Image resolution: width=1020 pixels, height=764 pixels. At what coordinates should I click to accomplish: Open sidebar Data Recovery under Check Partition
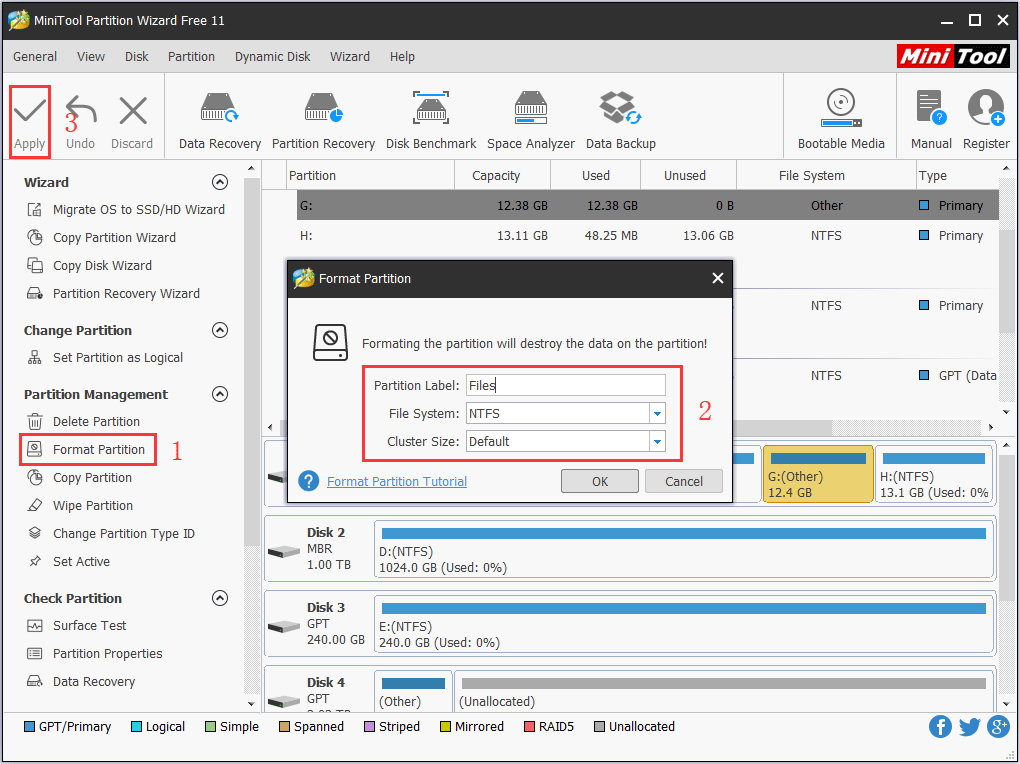81,681
